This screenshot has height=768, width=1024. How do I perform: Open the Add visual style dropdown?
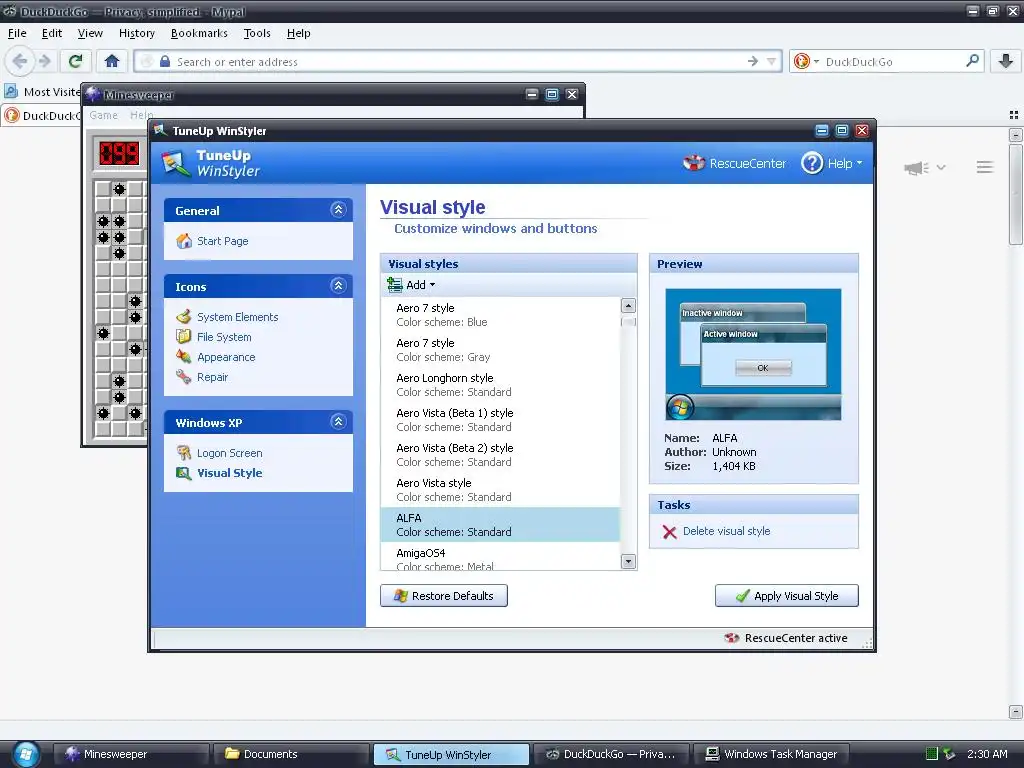411,285
